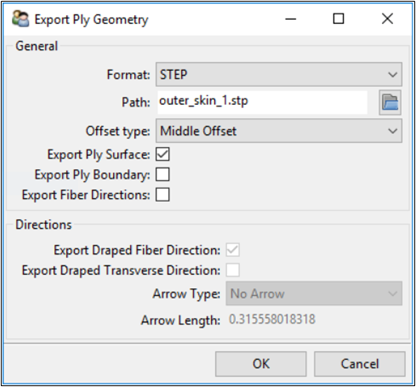Enable the Export Ply Boundary checkbox
The height and width of the screenshot is (387, 416).
pyautogui.click(x=163, y=175)
